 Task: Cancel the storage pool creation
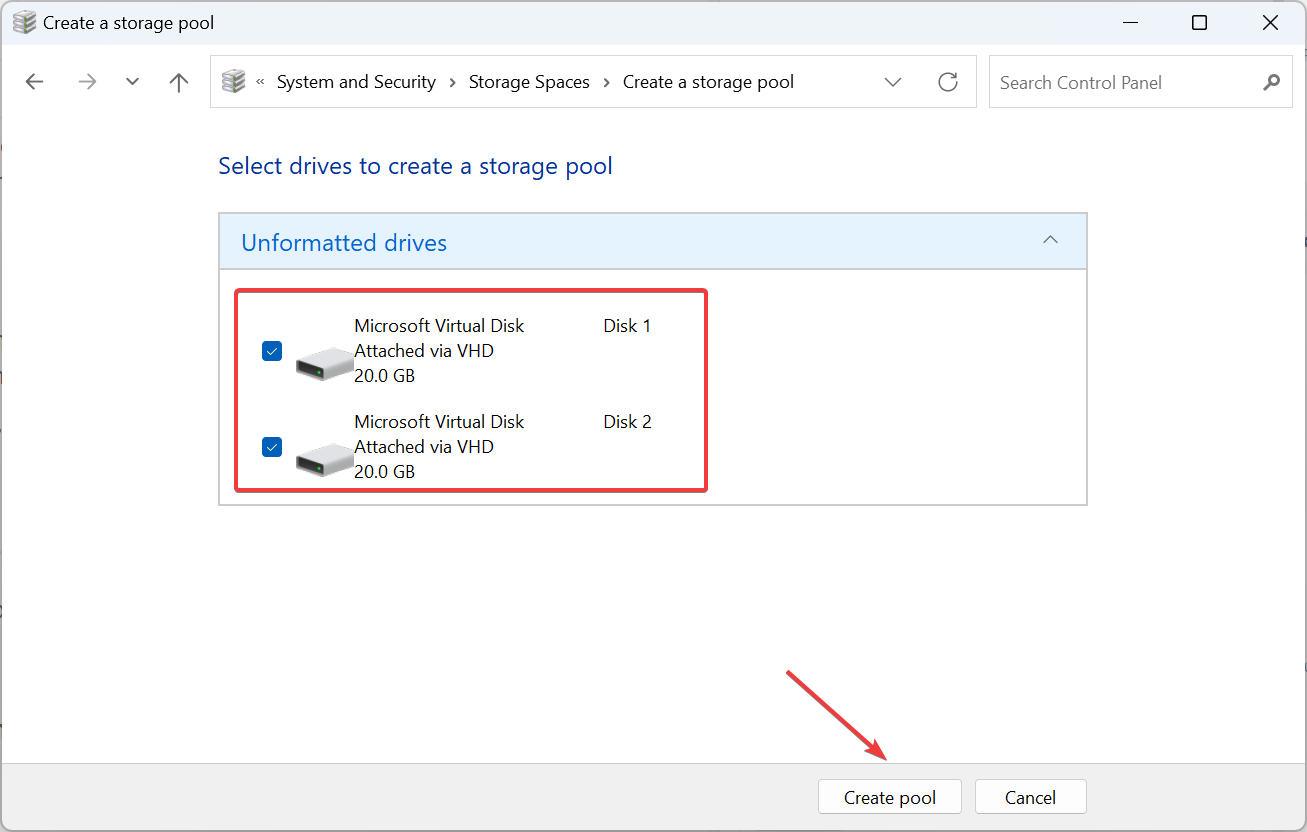coord(1030,797)
